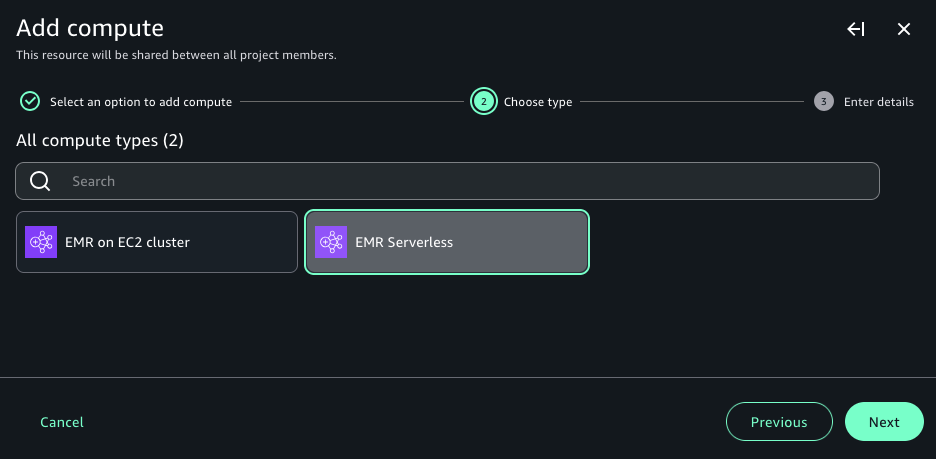Click the step 2 number circle
936x459 pixels.
[483, 101]
